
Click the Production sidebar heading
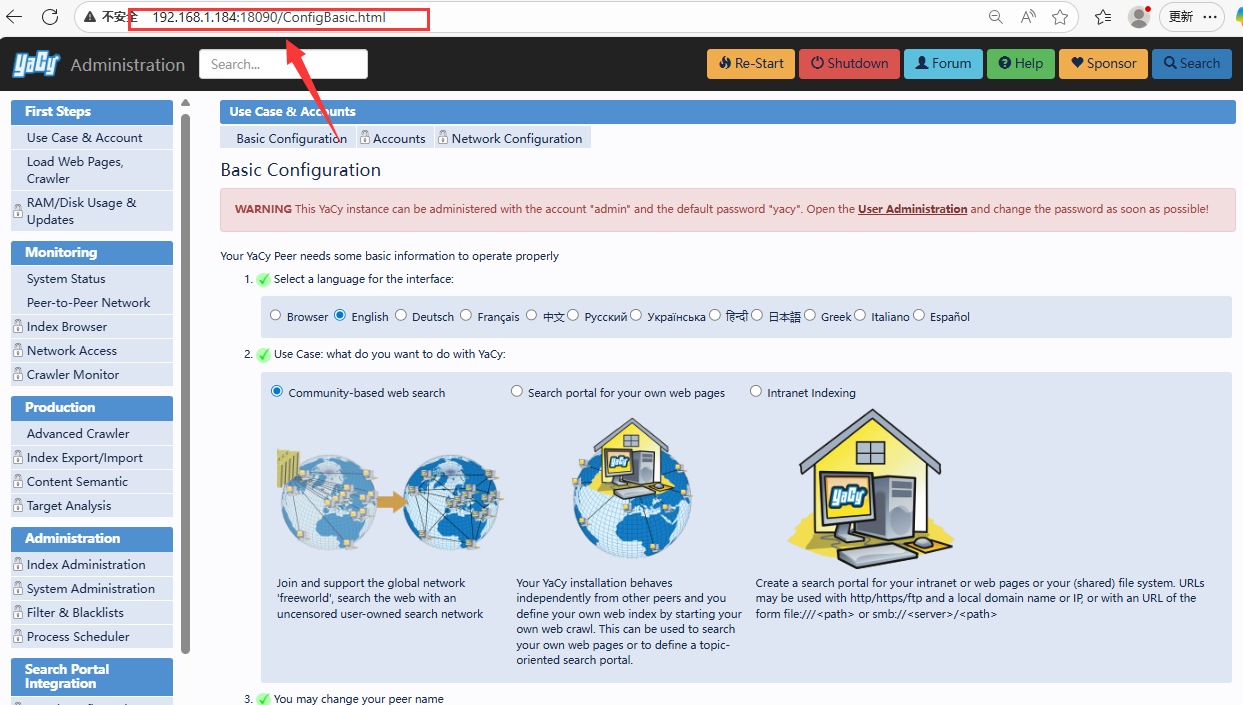(x=92, y=407)
